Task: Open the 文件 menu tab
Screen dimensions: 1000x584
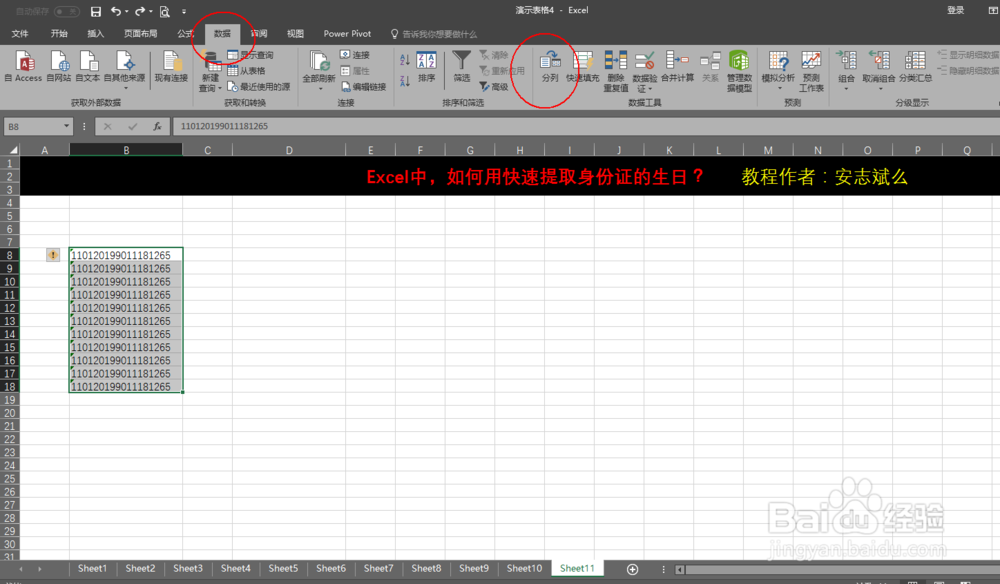Action: pos(20,34)
